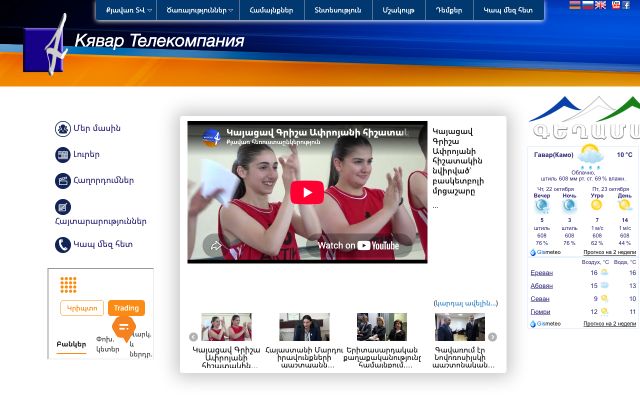Click the Гавар(Камо) weather location text

point(553,155)
